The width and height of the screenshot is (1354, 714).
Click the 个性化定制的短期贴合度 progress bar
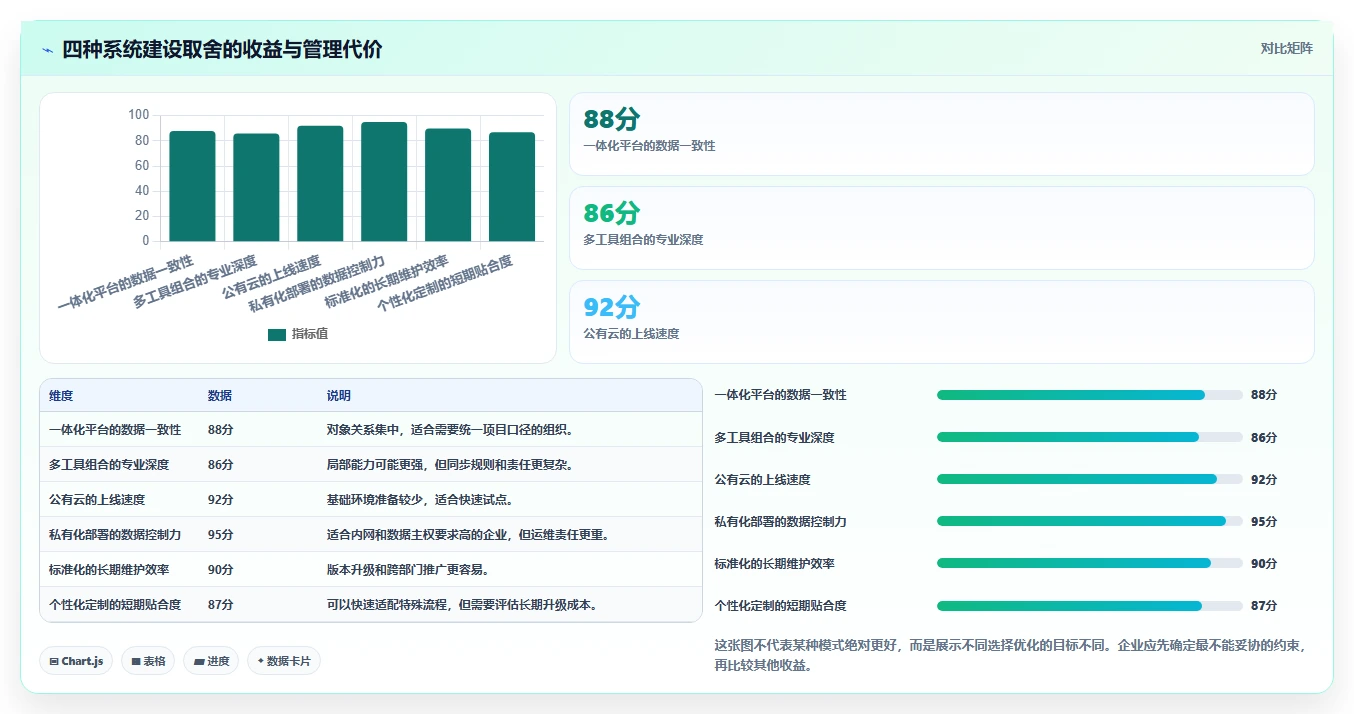click(x=1090, y=605)
